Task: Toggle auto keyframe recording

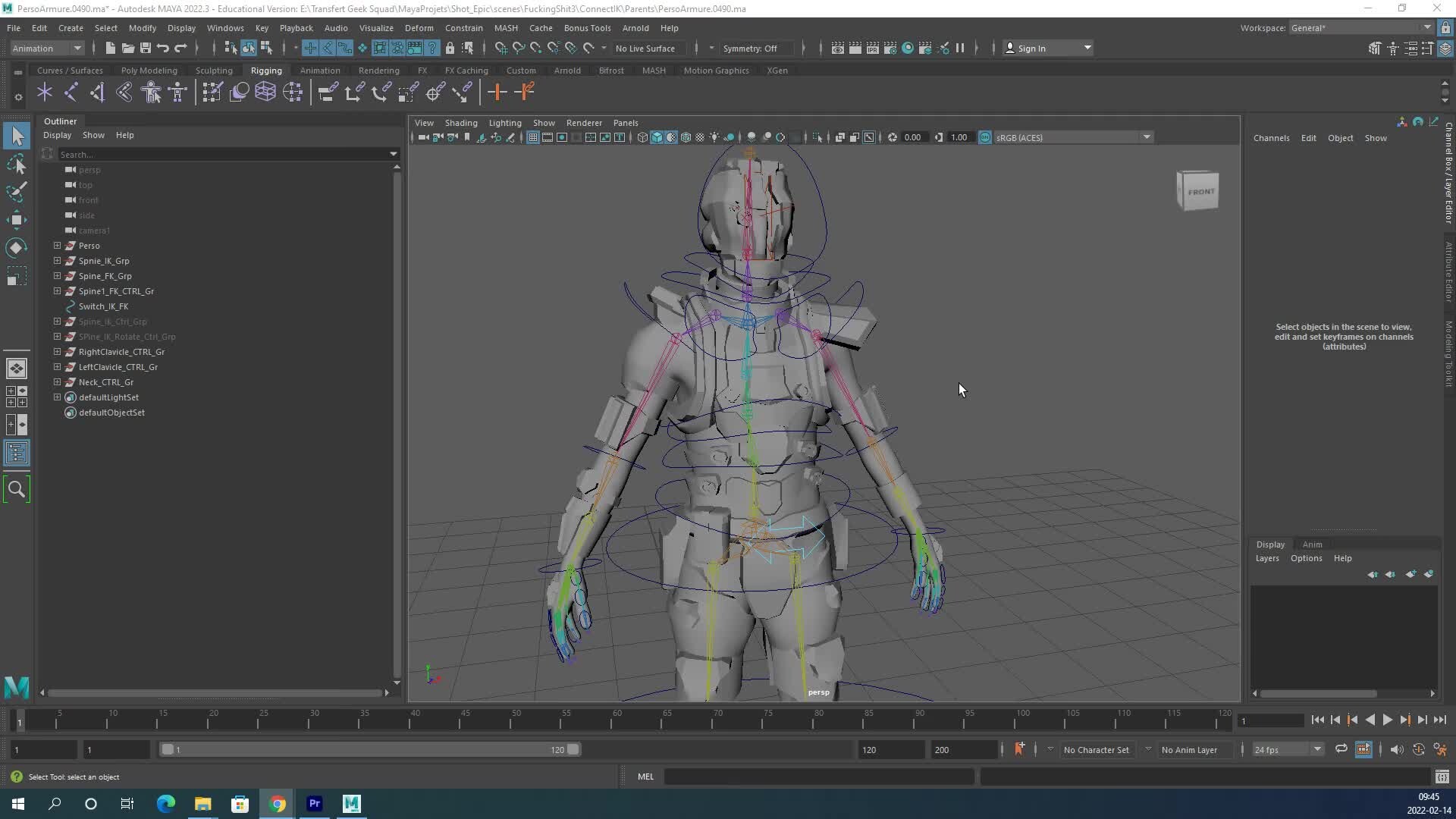Action: click(1418, 749)
